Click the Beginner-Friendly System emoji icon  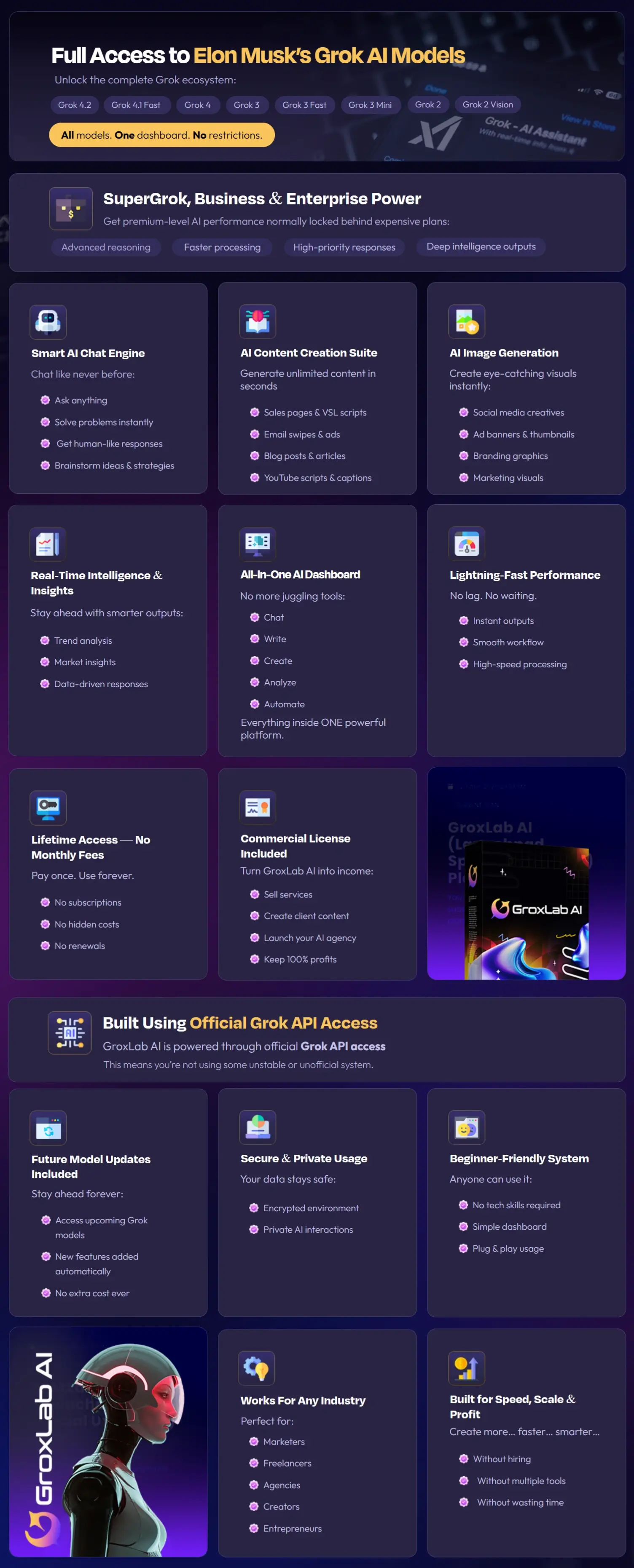(x=467, y=1127)
